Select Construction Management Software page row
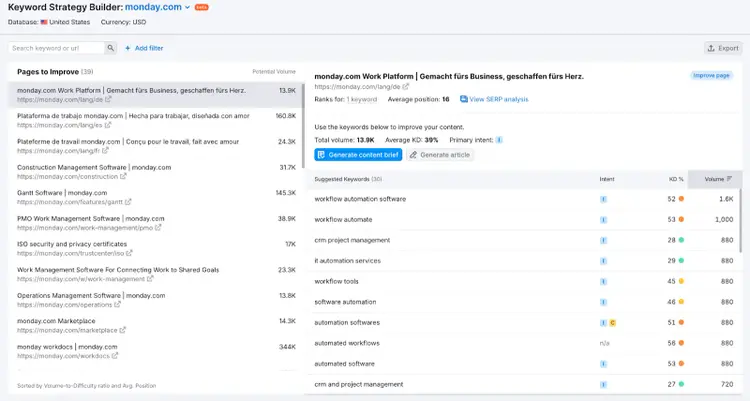The image size is (750, 401). 156,172
